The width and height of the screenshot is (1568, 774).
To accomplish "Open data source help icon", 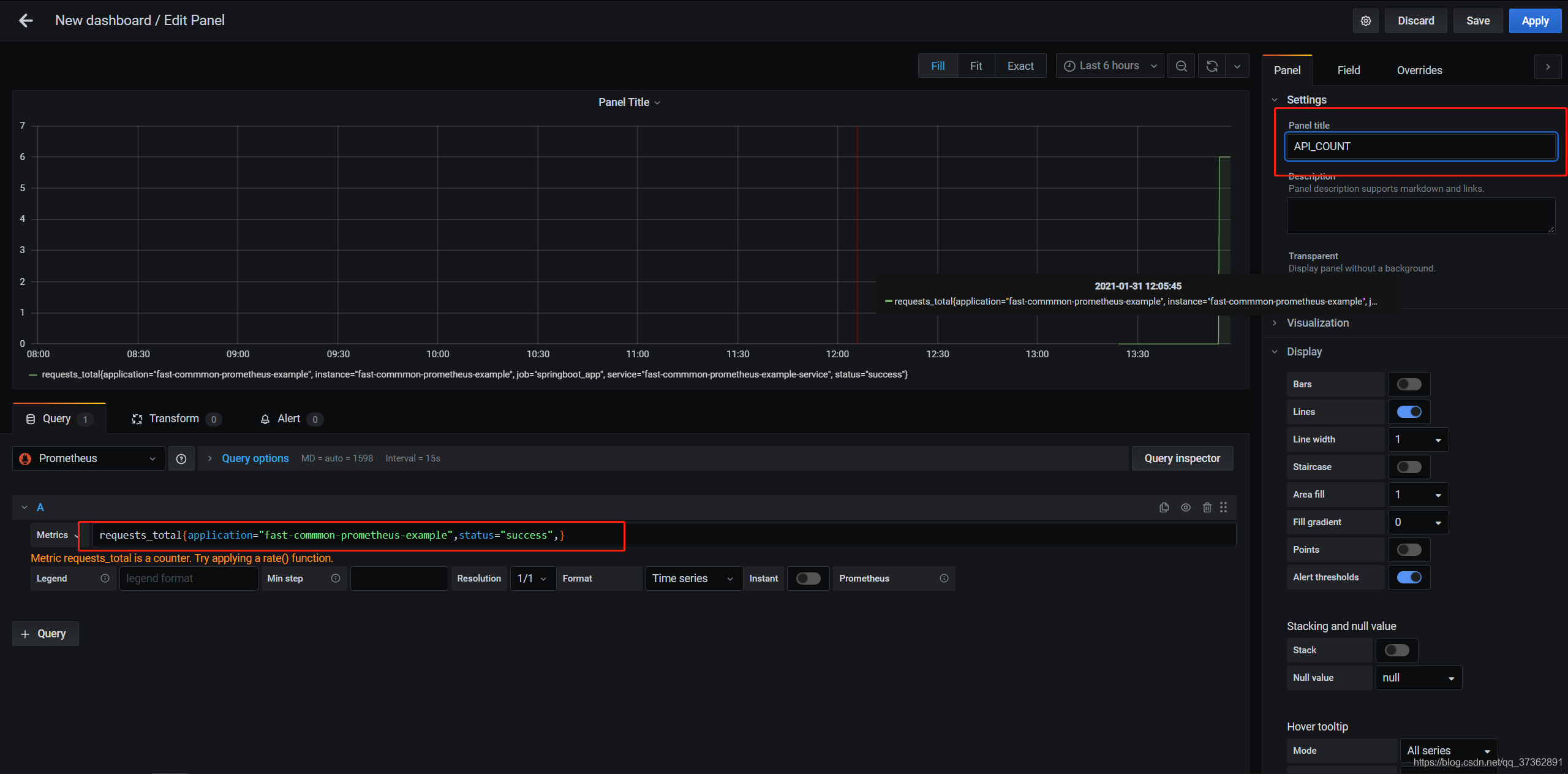I will pos(181,458).
